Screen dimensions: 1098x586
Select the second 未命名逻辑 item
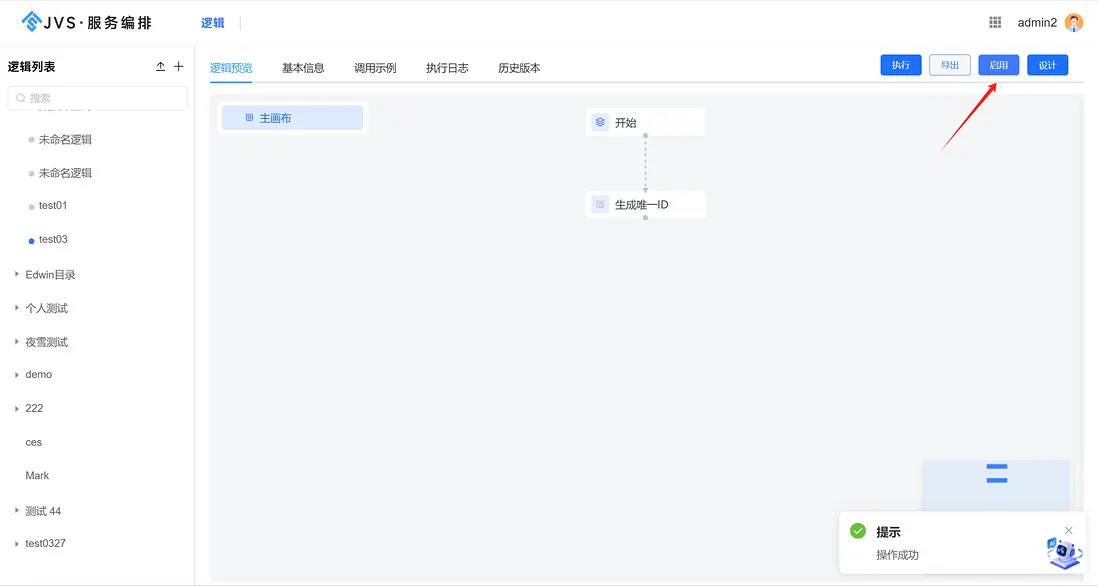65,173
